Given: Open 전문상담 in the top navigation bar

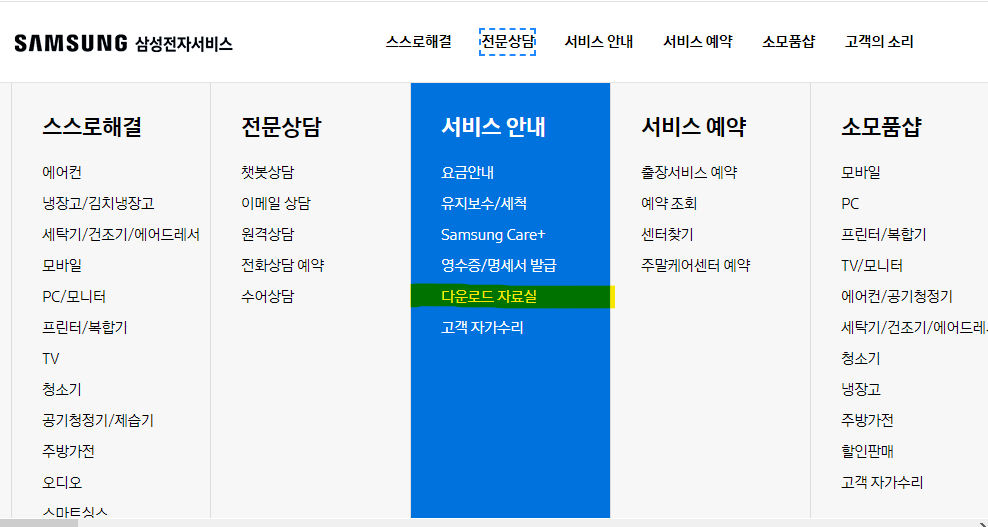Looking at the screenshot, I should pyautogui.click(x=507, y=42).
